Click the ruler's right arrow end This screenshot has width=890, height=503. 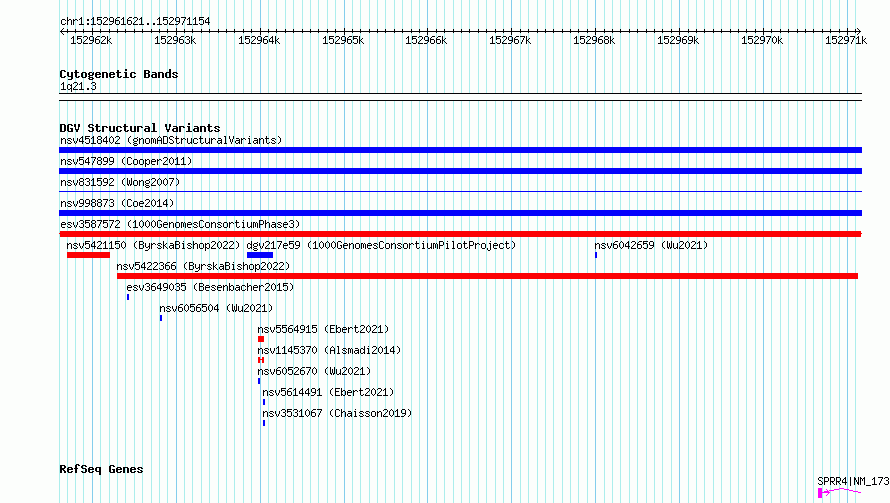tap(858, 31)
